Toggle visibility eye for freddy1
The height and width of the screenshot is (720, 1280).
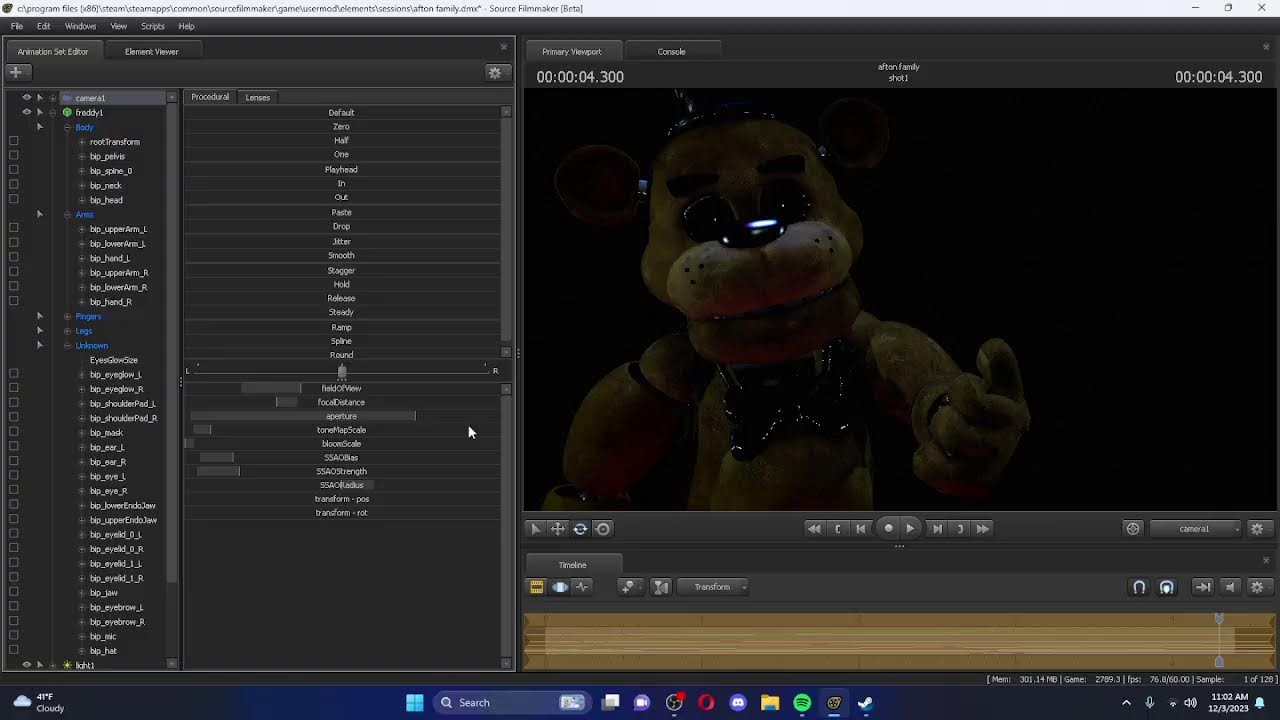[x=27, y=112]
